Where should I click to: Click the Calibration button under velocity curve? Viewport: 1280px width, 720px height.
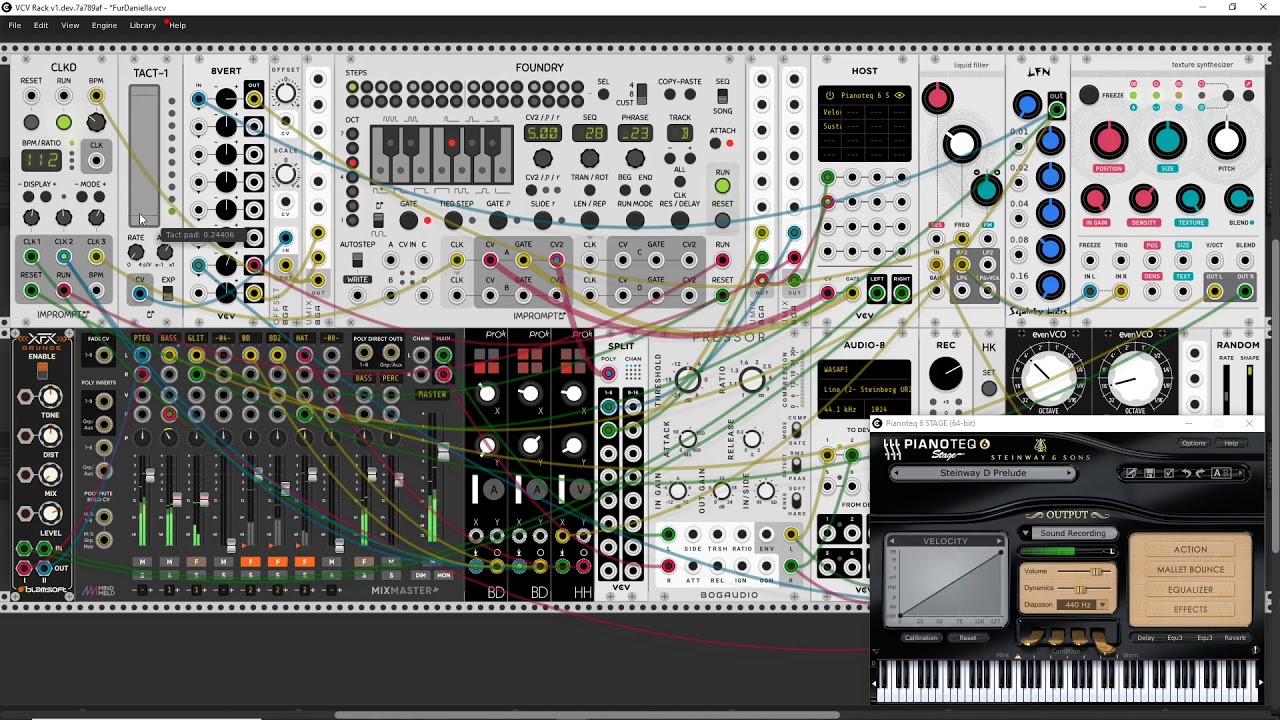(x=921, y=638)
